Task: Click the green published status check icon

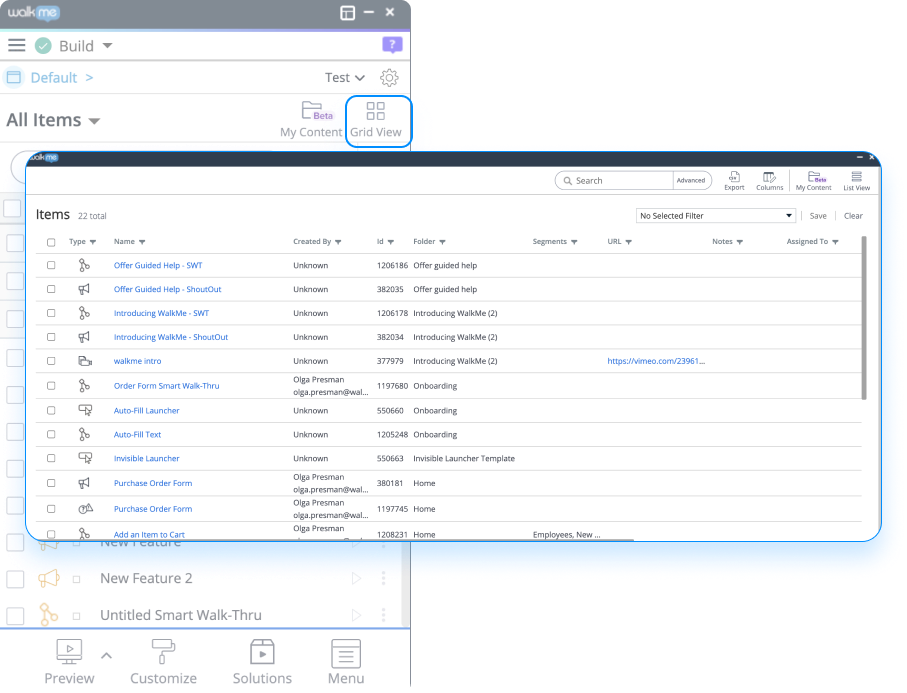Action: click(x=43, y=45)
